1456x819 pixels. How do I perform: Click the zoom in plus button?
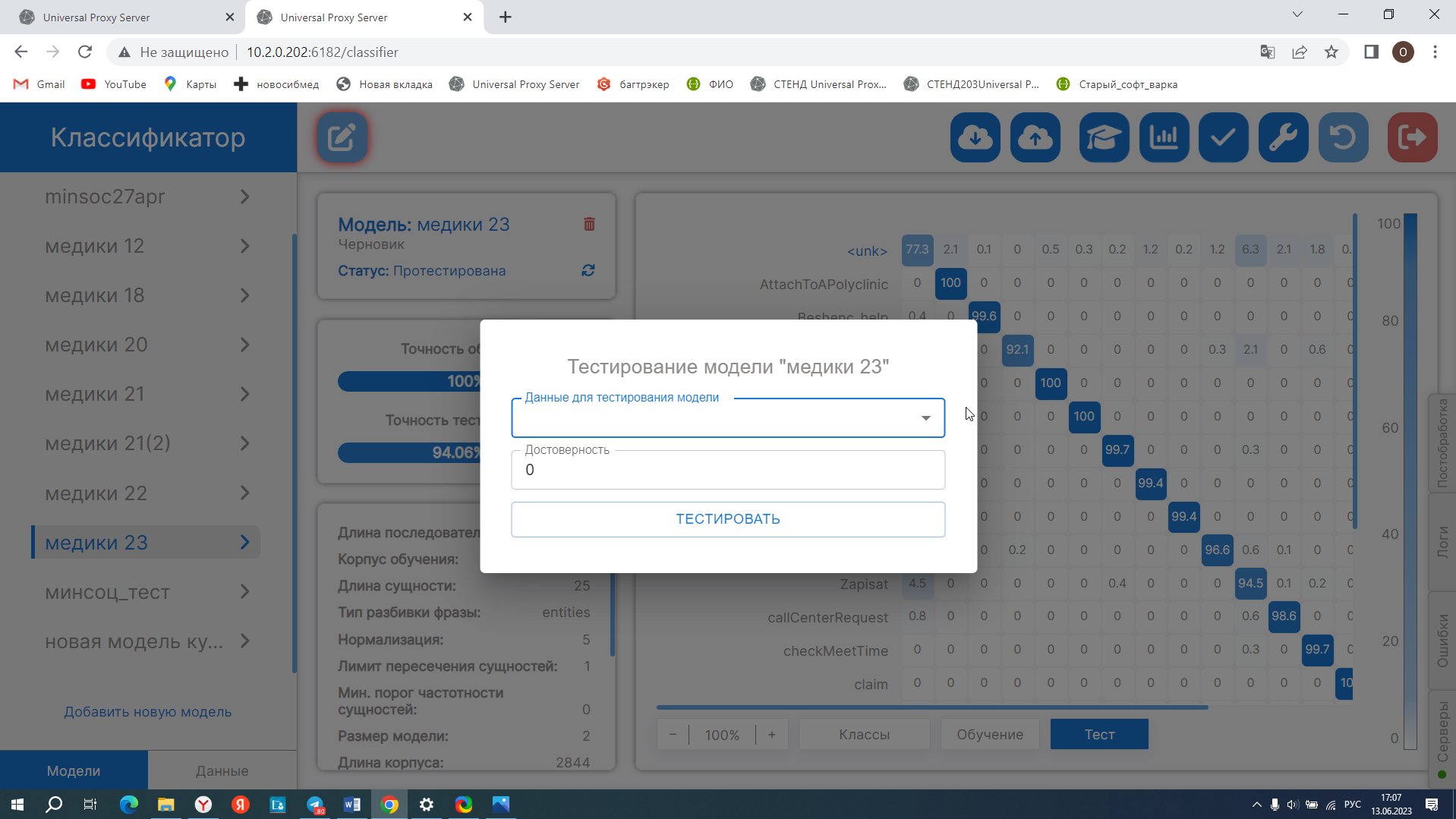click(771, 734)
